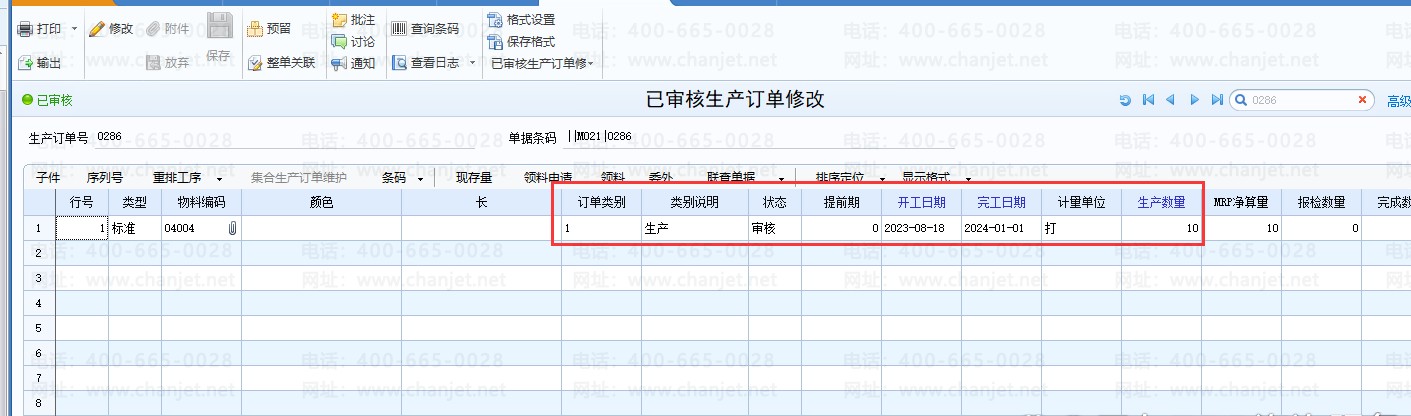The image size is (1411, 416).
Task: Click the 讨论 discussion icon
Action: pos(339,42)
